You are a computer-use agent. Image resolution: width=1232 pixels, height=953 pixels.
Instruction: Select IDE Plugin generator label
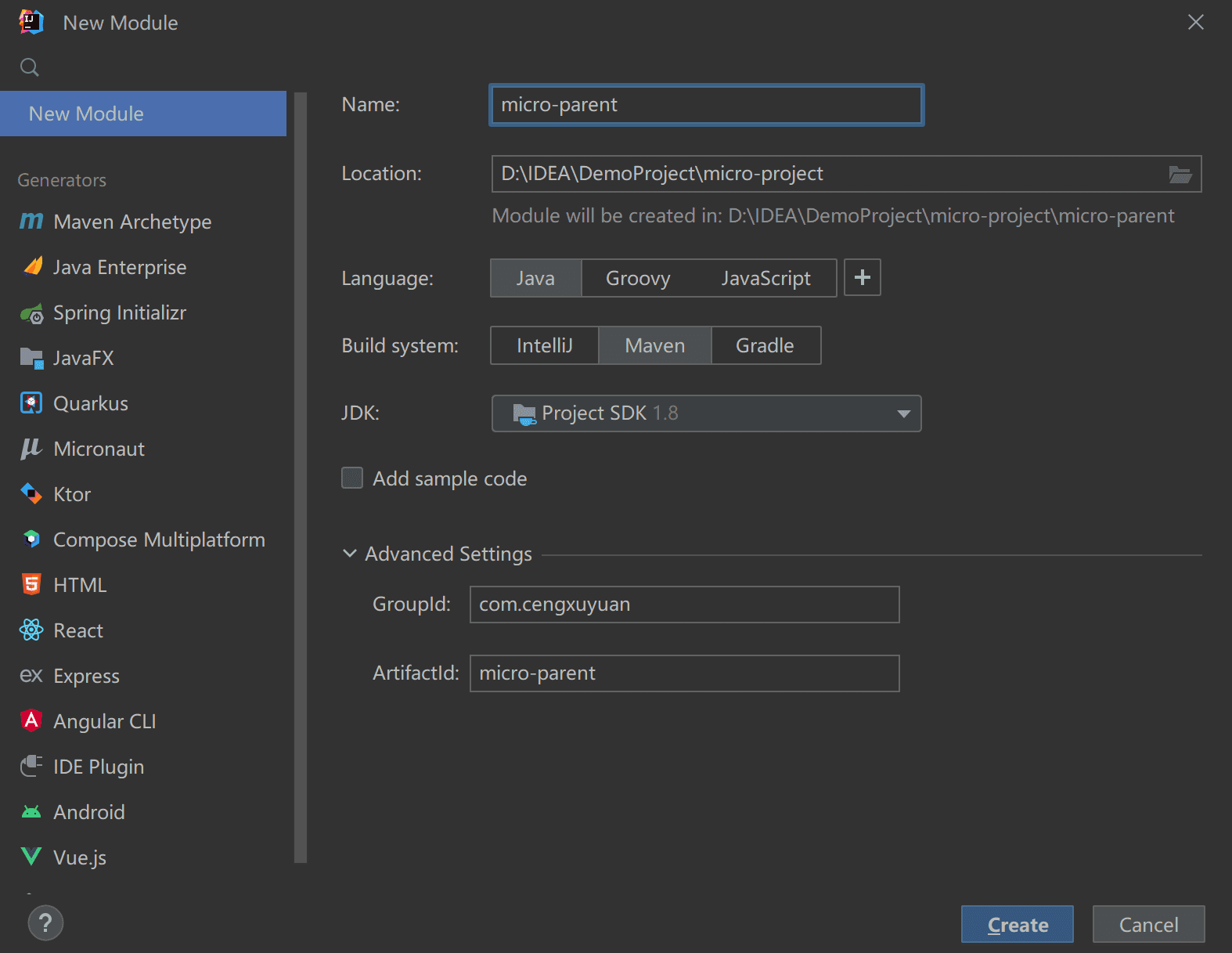99,767
